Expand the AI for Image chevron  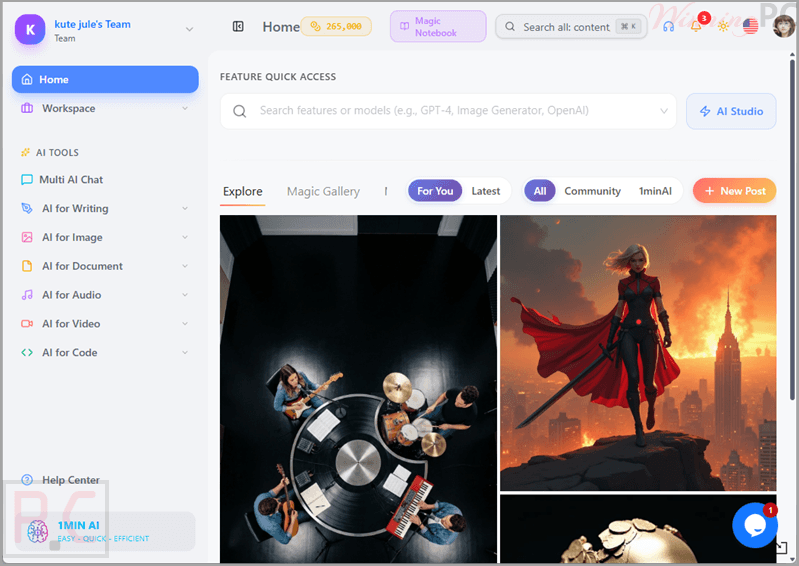click(x=185, y=237)
